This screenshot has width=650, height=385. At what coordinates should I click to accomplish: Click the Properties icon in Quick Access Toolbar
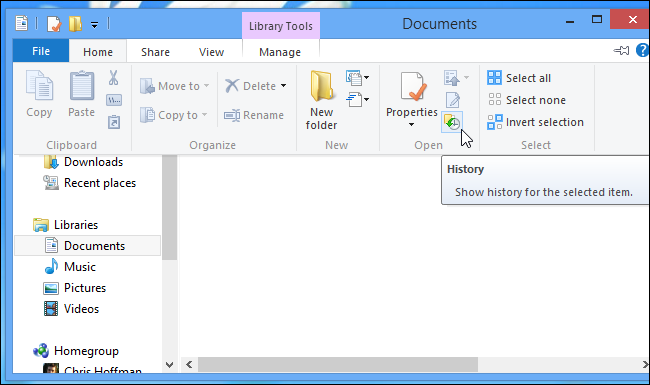pyautogui.click(x=54, y=24)
